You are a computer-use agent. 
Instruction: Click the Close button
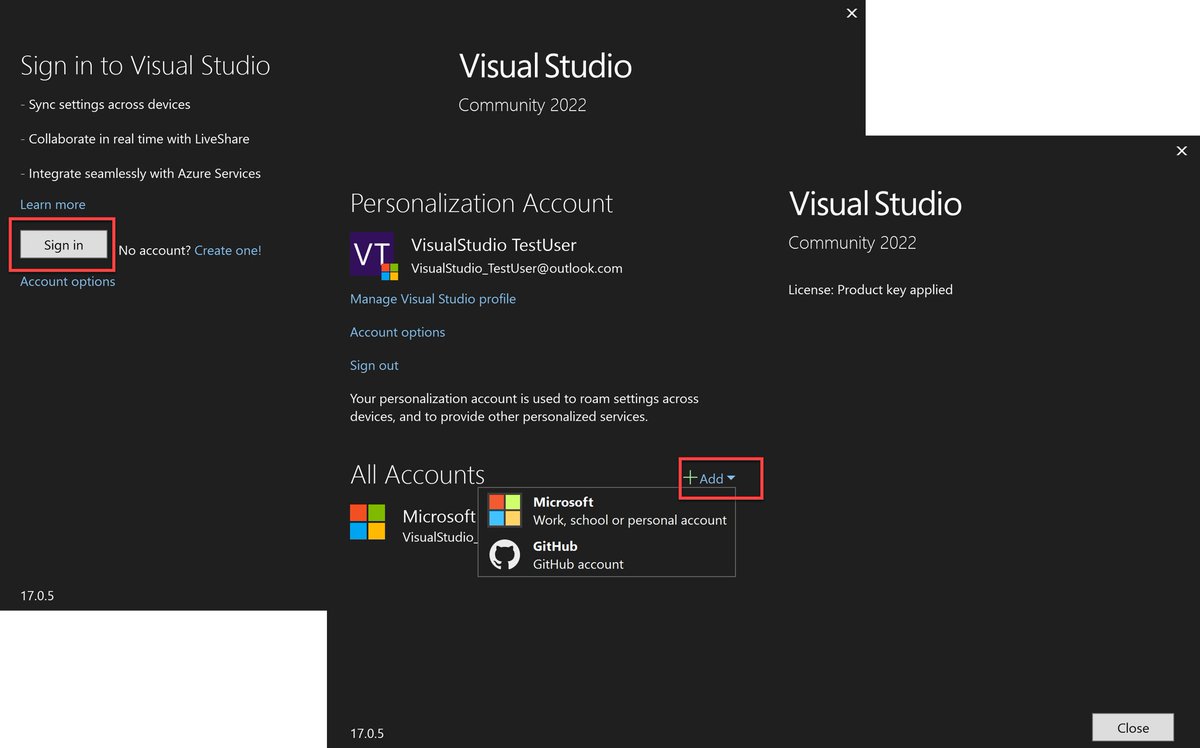[1133, 727]
